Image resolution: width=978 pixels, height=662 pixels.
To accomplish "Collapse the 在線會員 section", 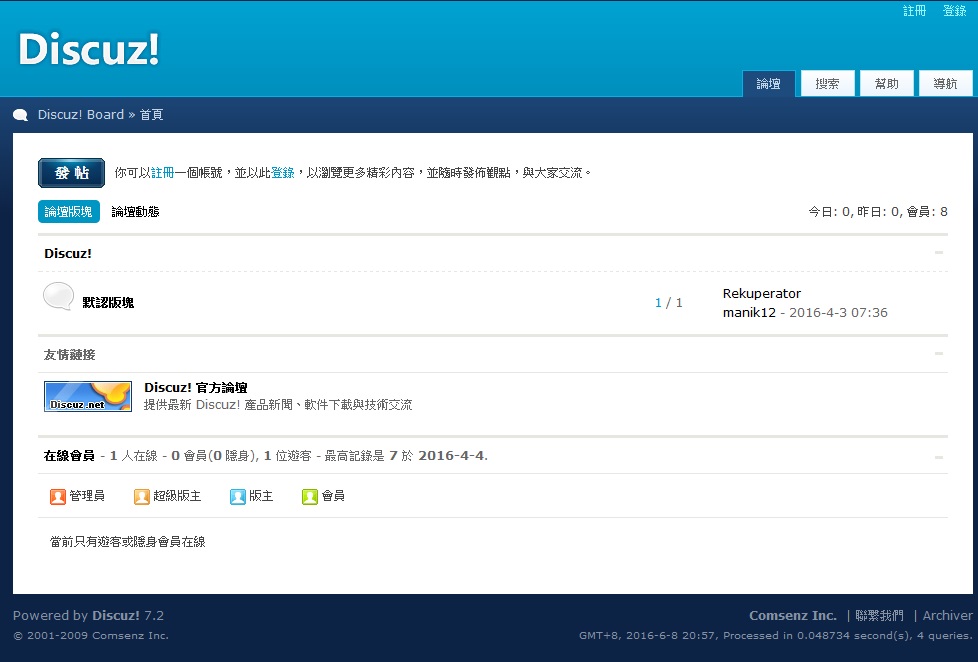I will point(939,457).
